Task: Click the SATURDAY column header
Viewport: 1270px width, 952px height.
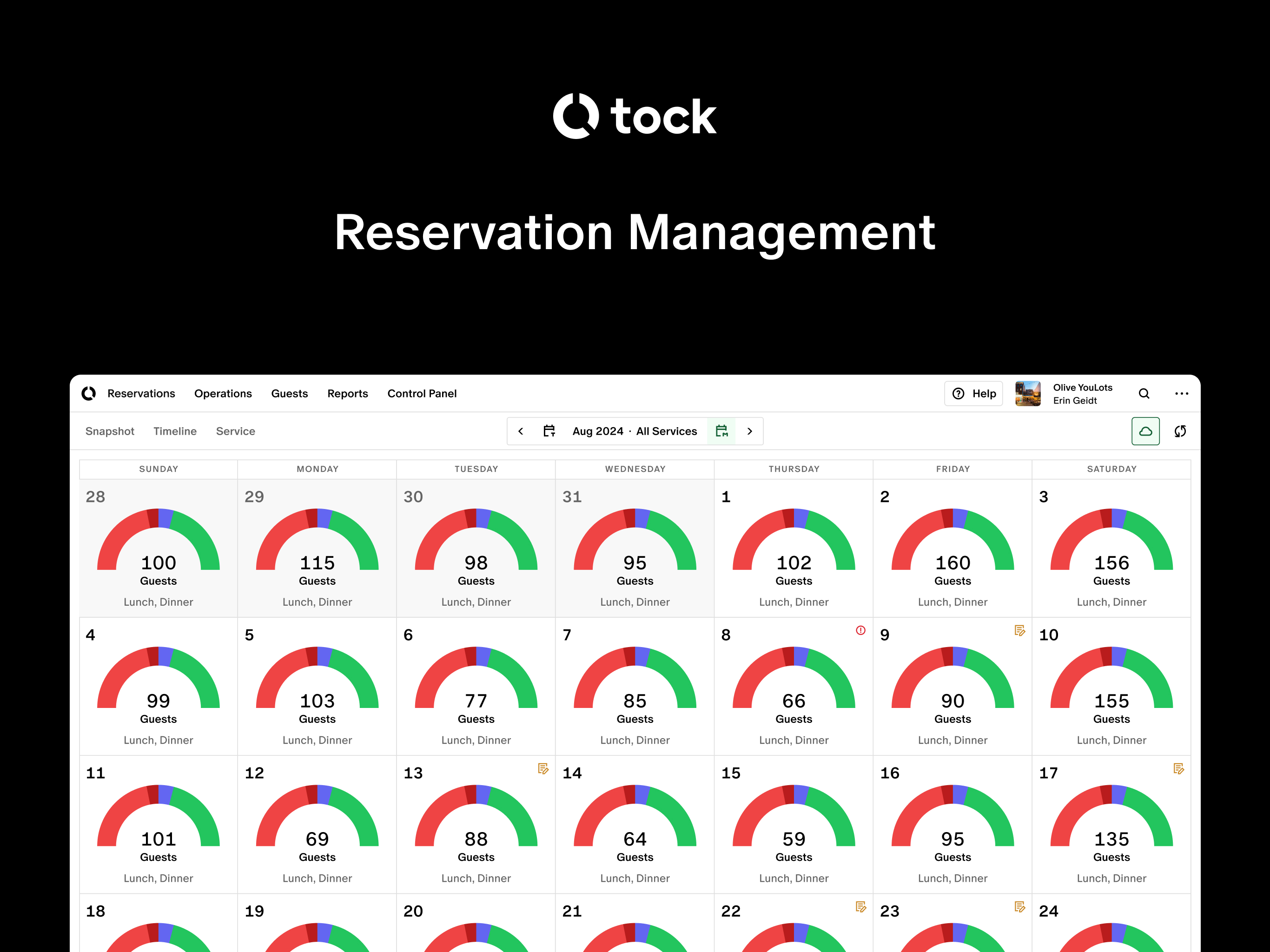Action: [x=1111, y=469]
